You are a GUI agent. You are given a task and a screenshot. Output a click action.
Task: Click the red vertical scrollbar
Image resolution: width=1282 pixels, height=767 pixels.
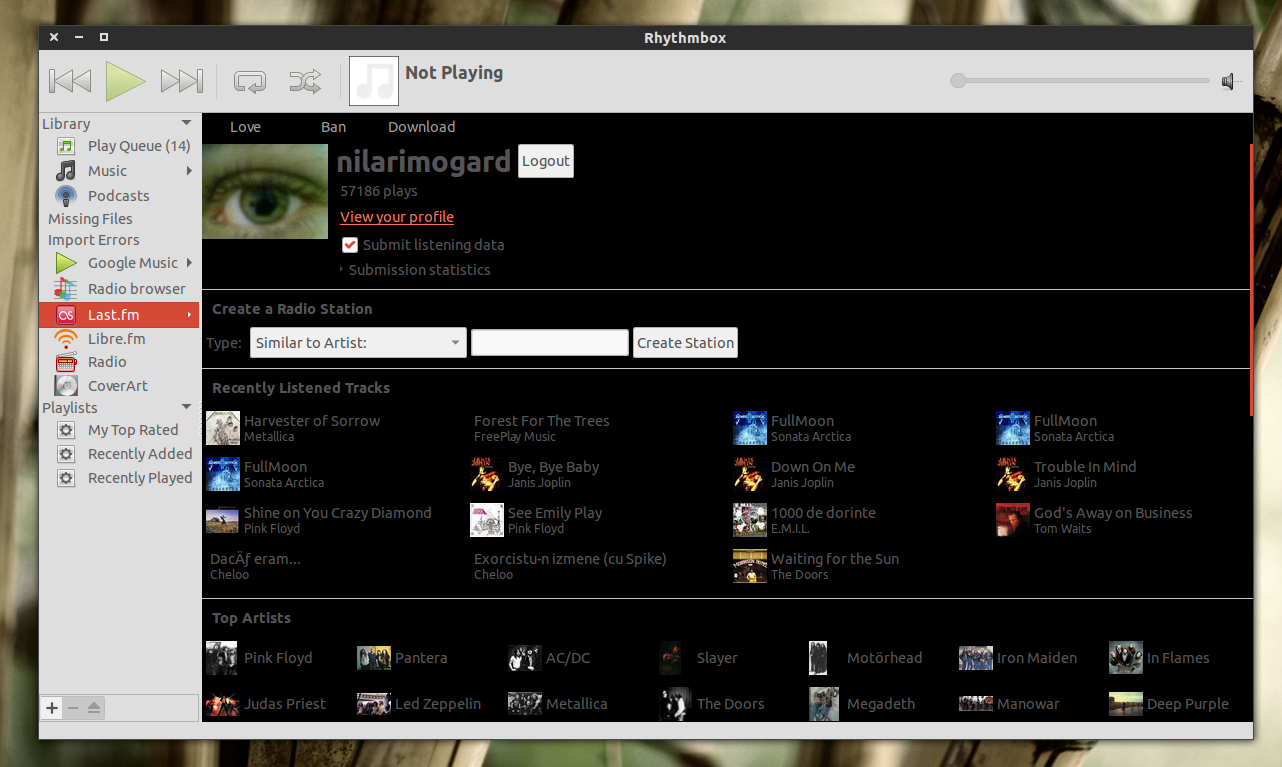pos(1251,279)
